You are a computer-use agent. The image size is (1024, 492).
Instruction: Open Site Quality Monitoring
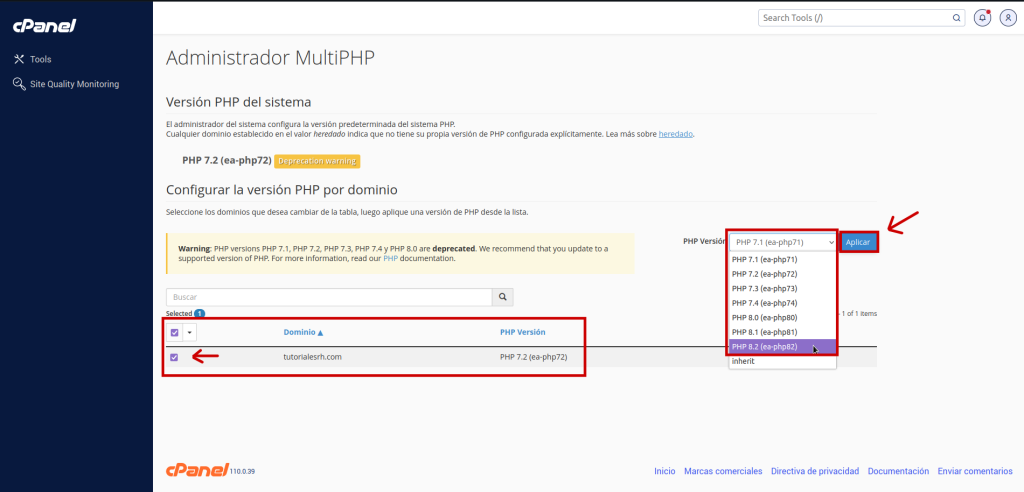pyautogui.click(x=74, y=84)
